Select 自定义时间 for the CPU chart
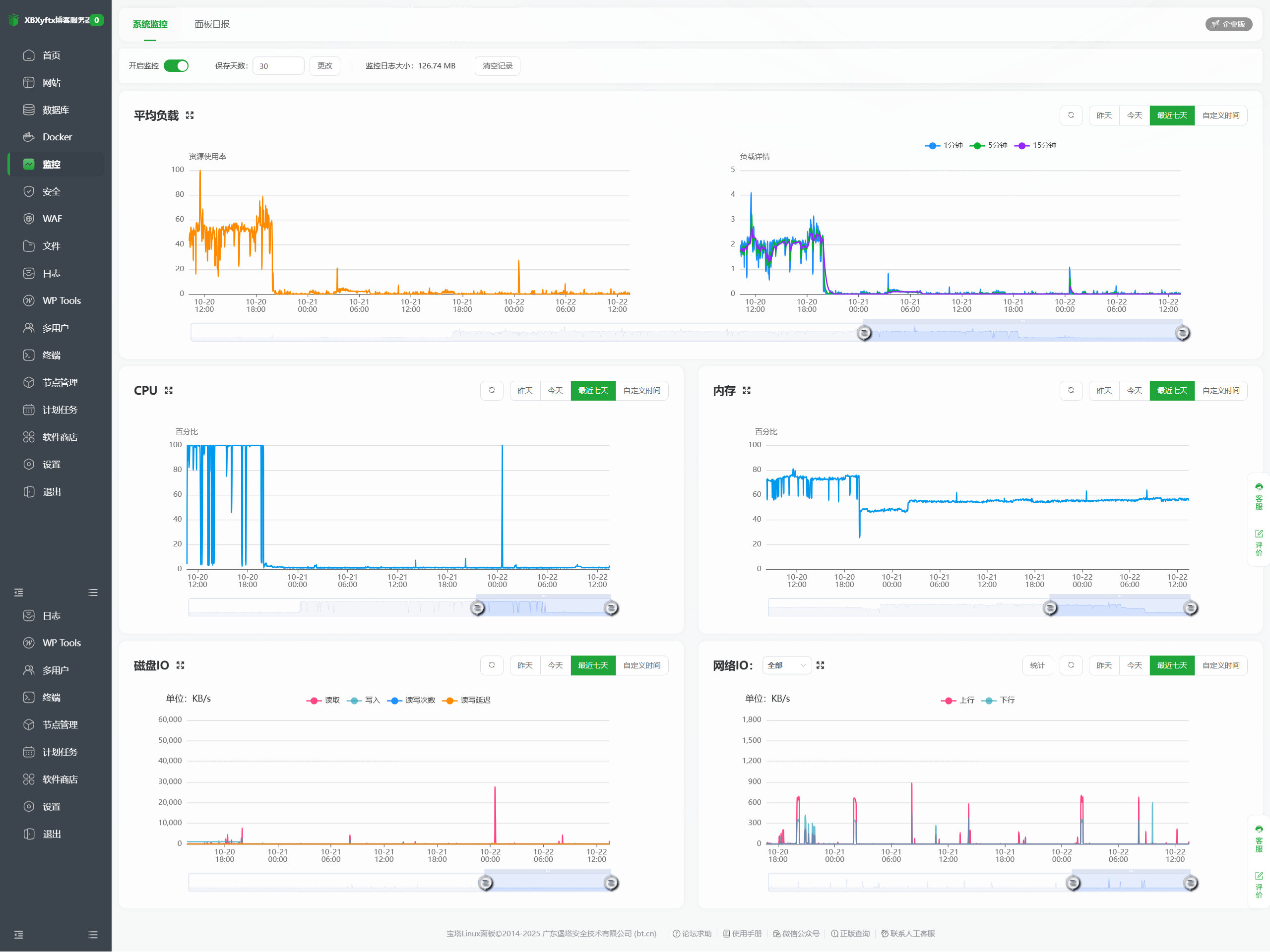This screenshot has width=1270, height=952. [641, 390]
